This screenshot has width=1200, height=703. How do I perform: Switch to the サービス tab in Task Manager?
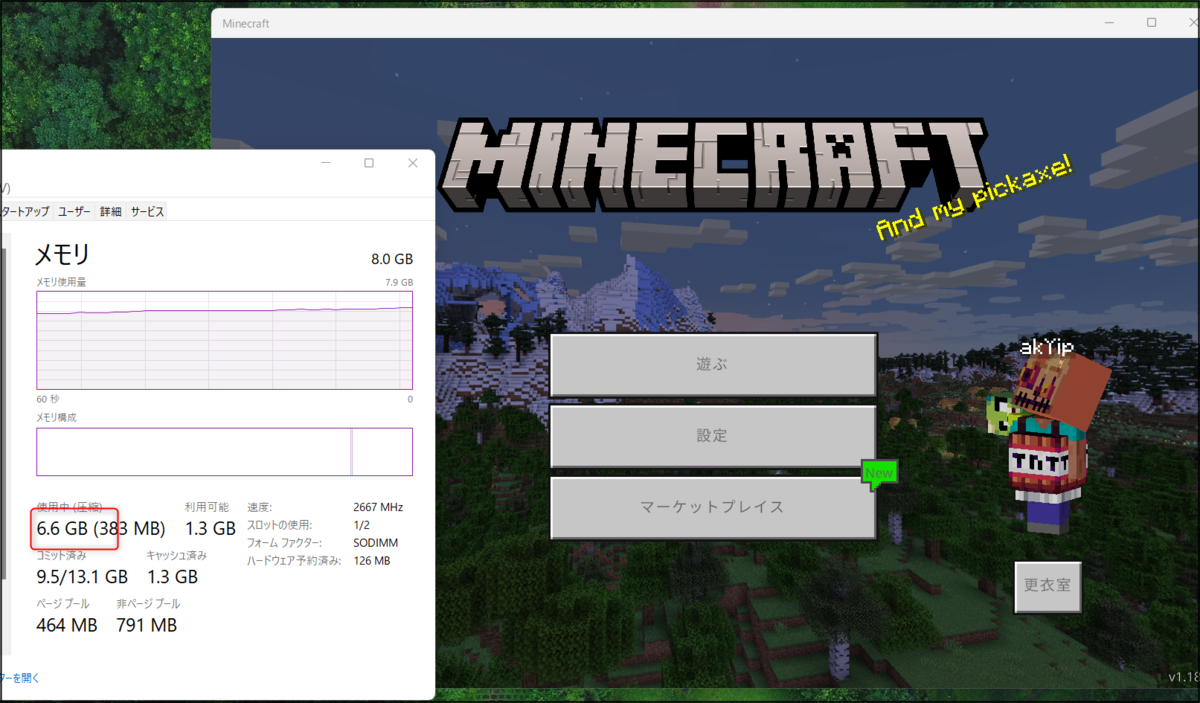click(147, 212)
